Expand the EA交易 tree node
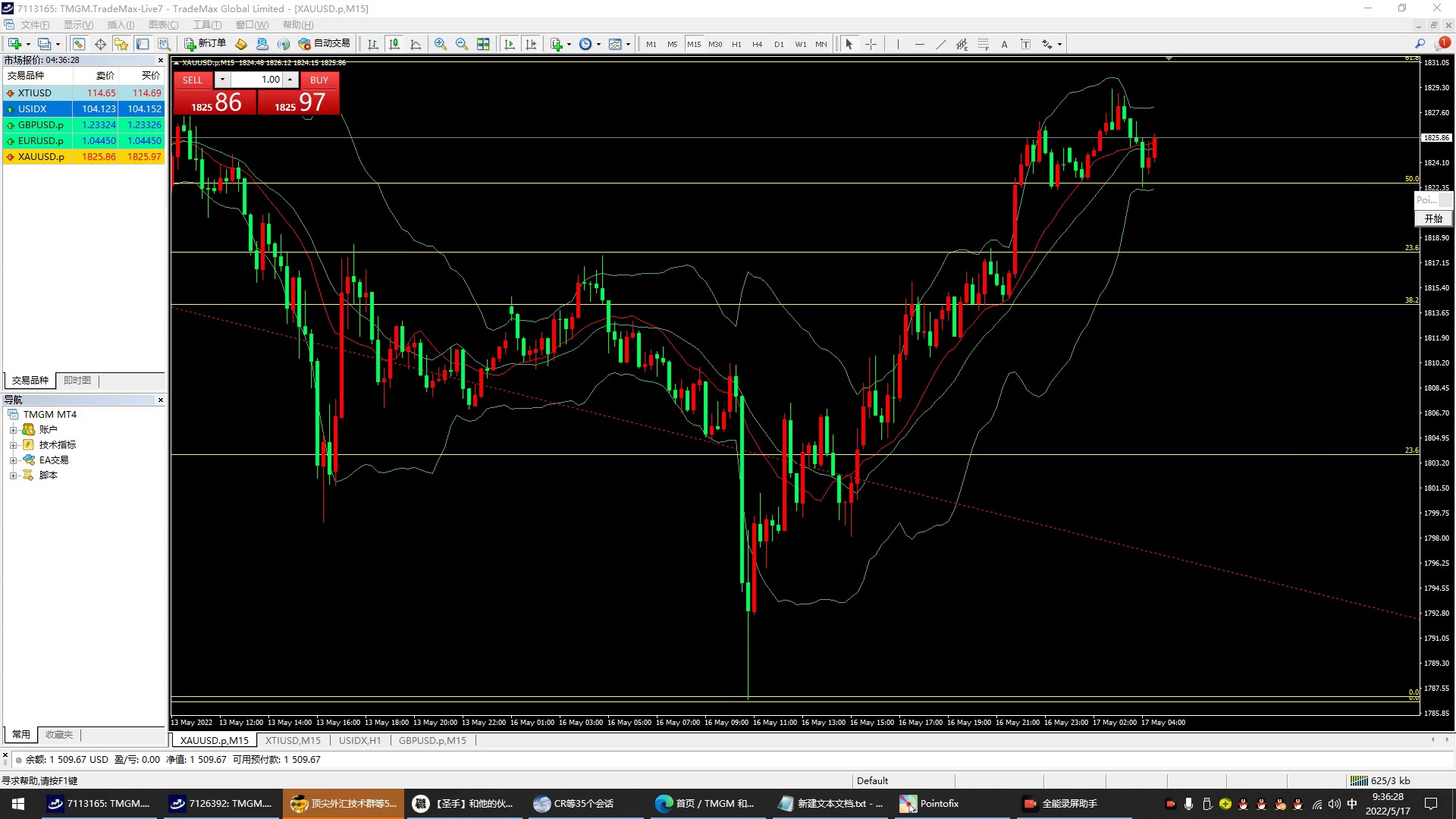The image size is (1456, 819). click(13, 460)
